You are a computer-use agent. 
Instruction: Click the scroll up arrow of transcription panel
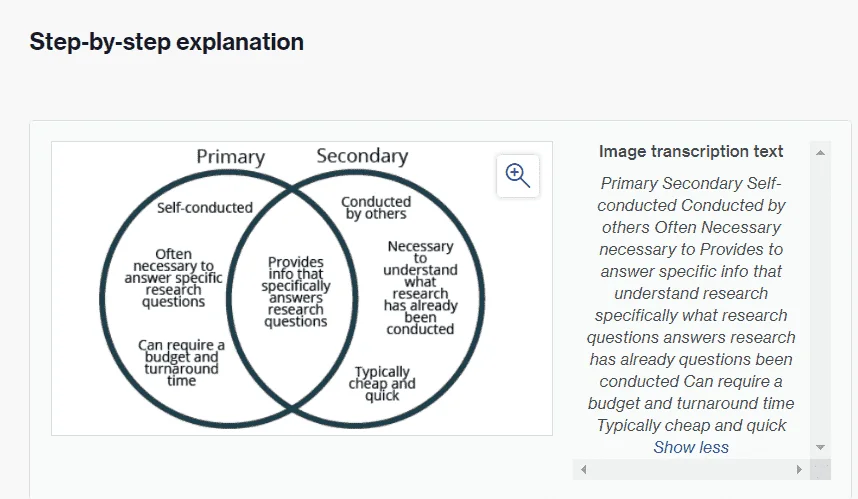tap(820, 153)
